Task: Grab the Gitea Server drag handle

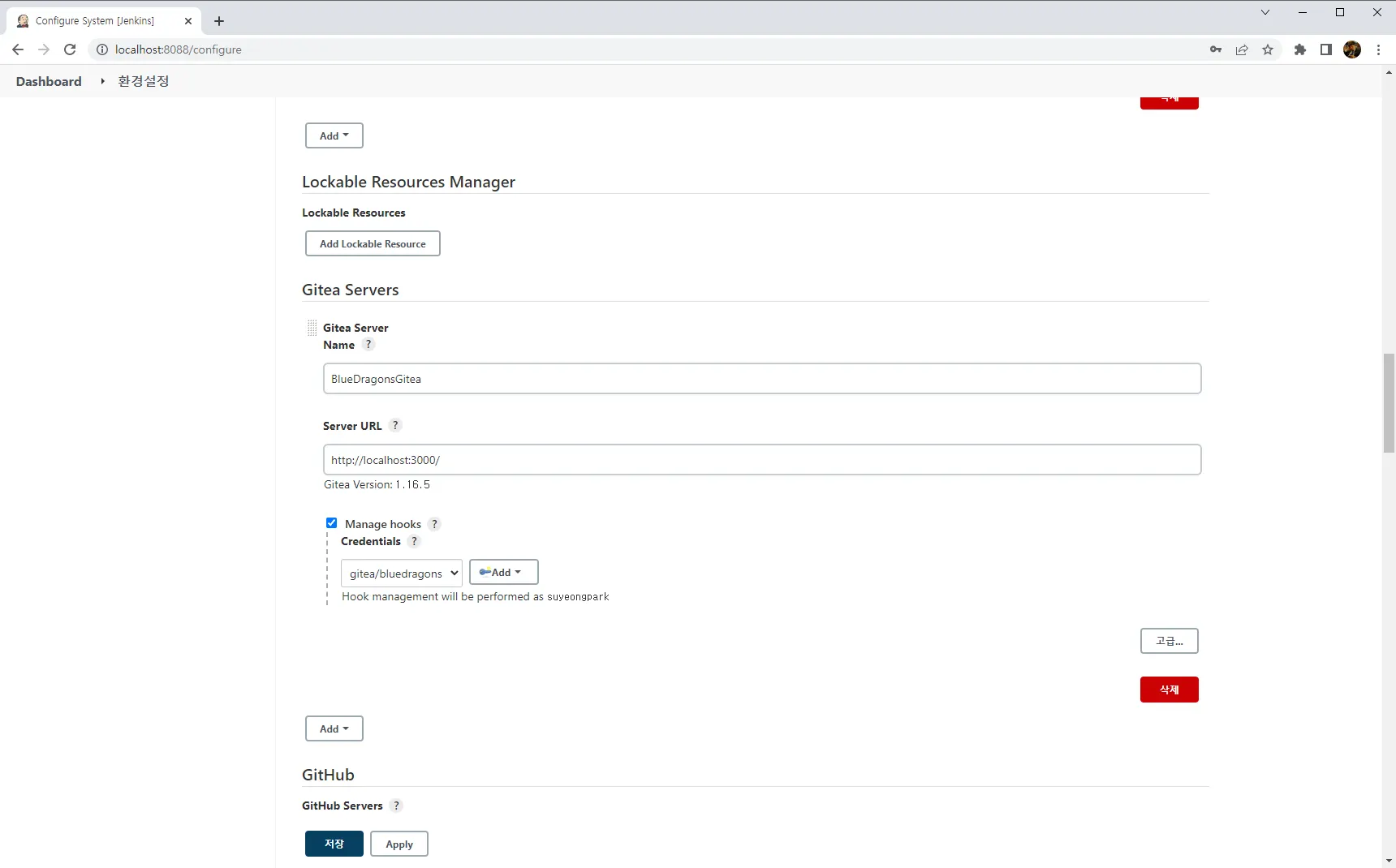Action: (x=312, y=328)
